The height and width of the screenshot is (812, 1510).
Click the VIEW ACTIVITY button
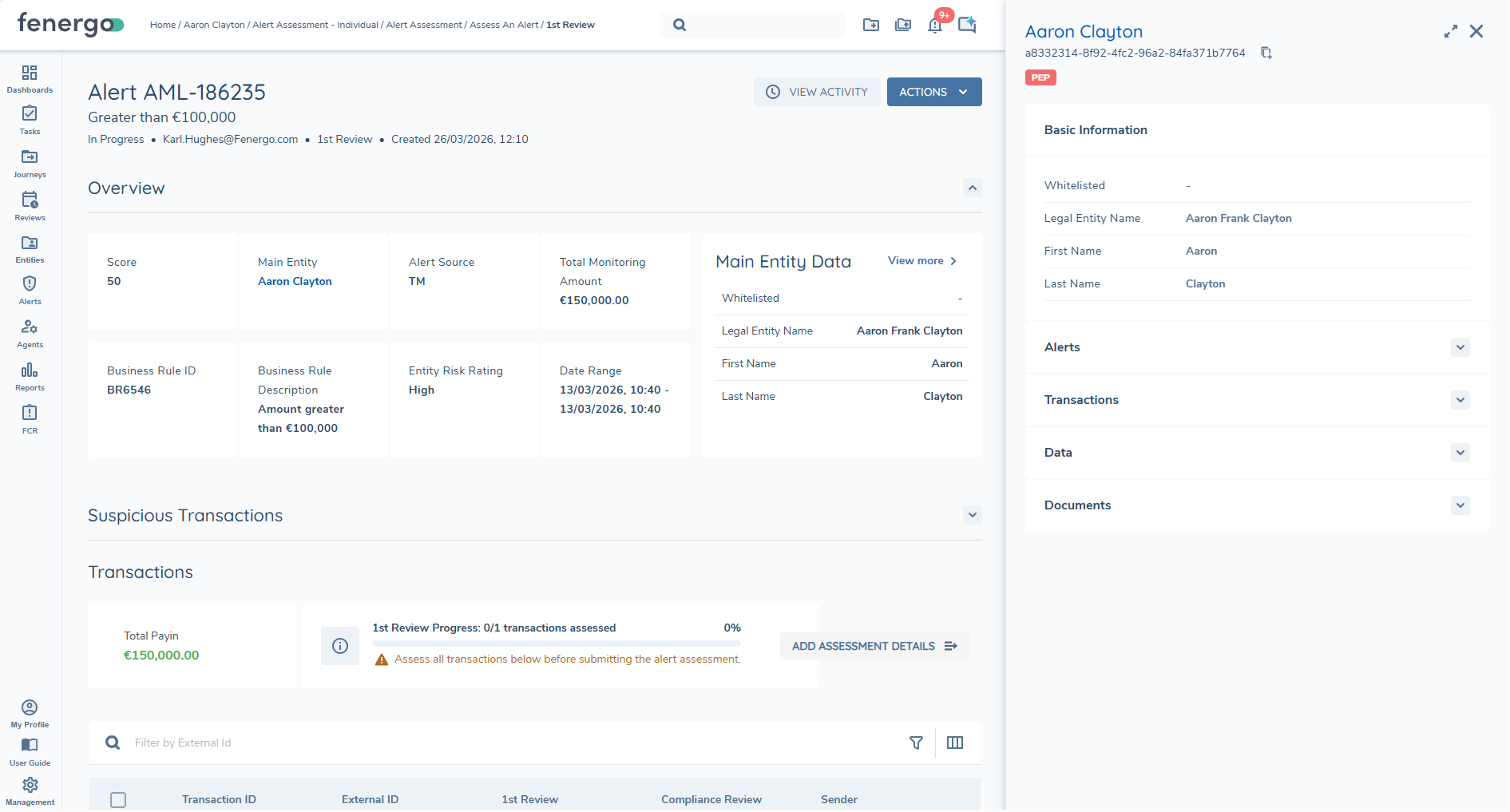coord(816,91)
